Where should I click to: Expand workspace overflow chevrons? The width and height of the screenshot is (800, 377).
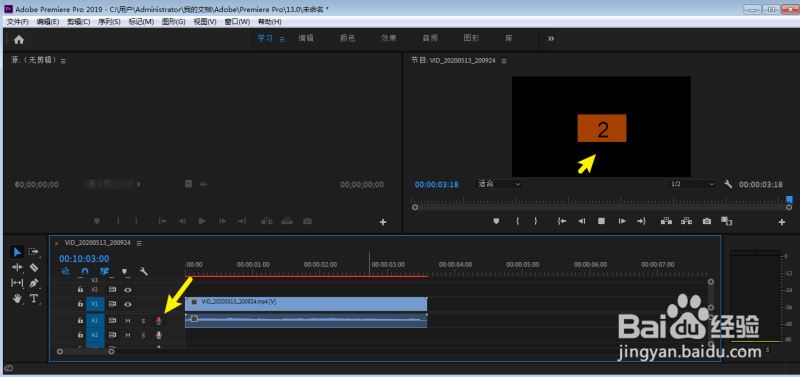(x=551, y=39)
